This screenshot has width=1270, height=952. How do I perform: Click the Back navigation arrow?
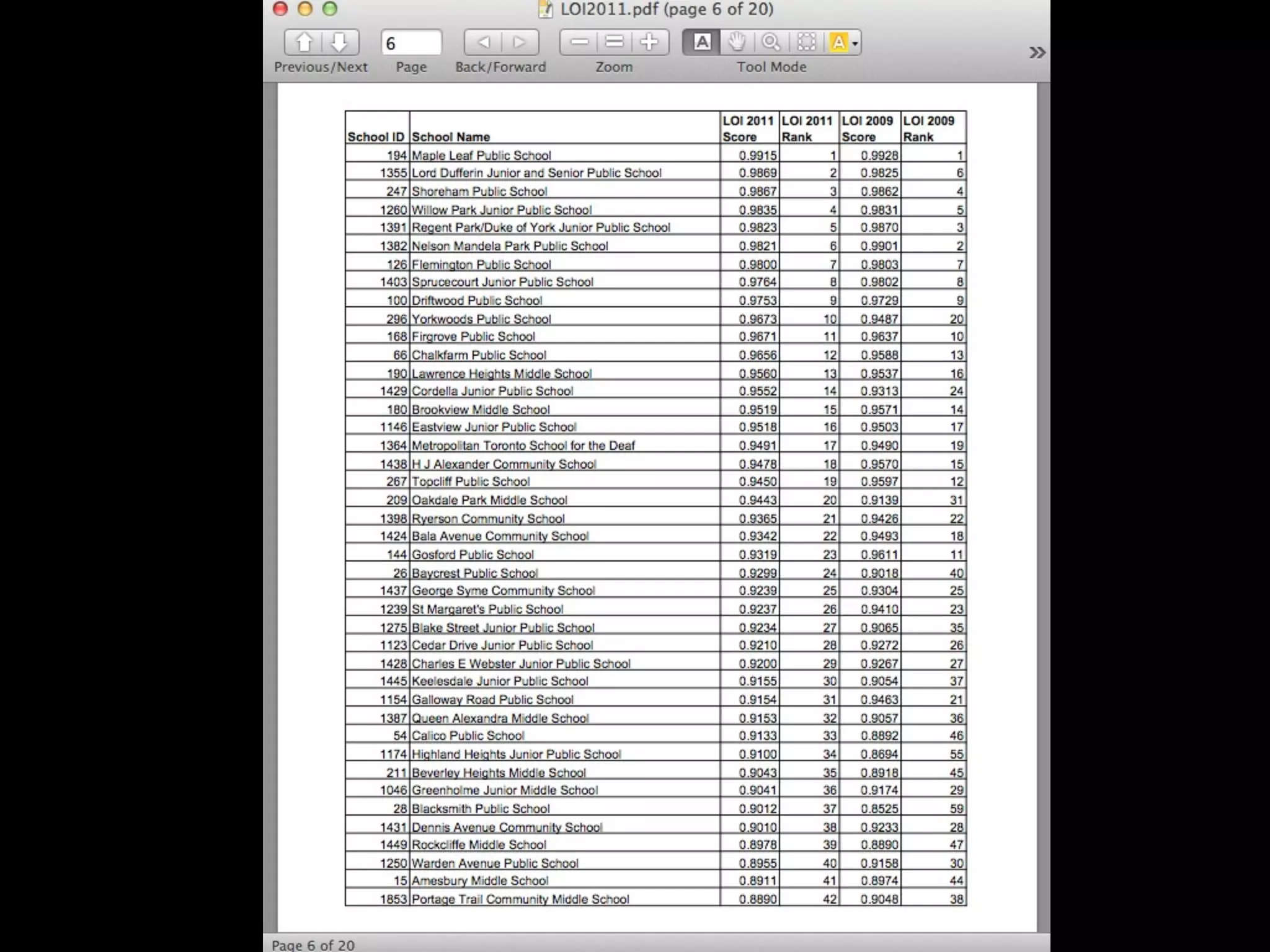coord(484,43)
